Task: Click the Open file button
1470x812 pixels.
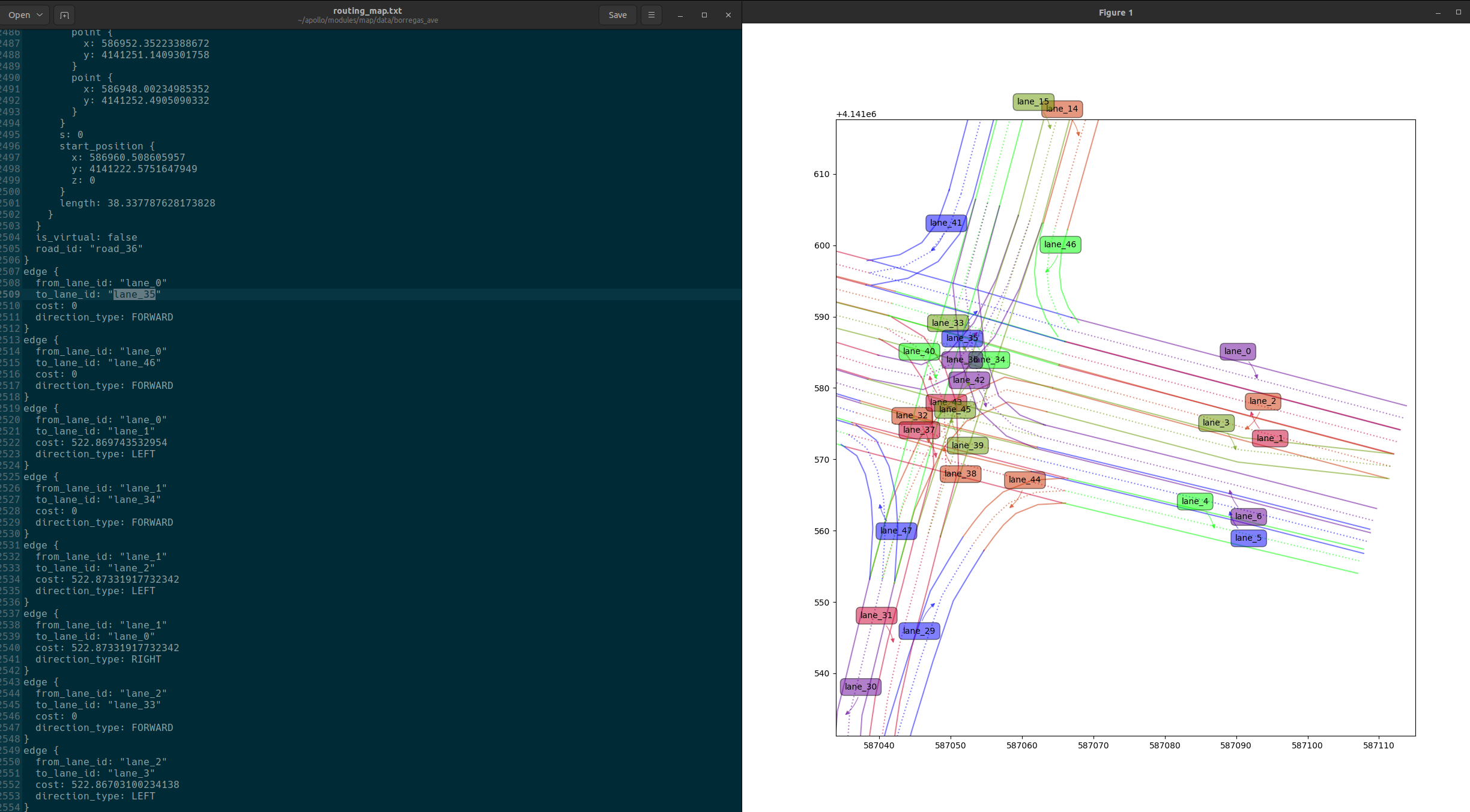Action: 19,15
